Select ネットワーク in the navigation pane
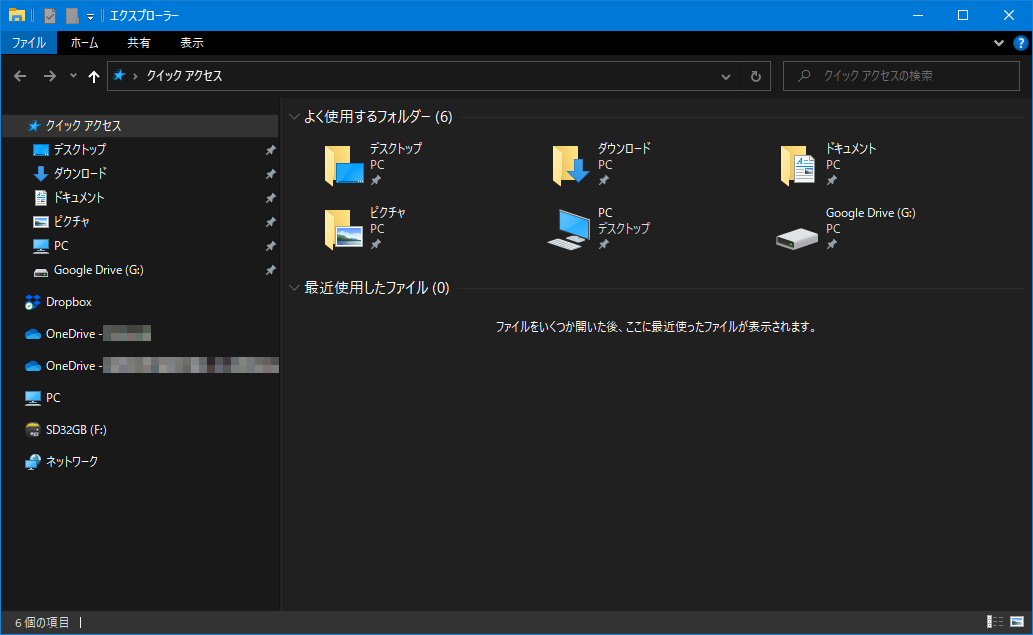This screenshot has width=1033, height=635. [x=71, y=462]
